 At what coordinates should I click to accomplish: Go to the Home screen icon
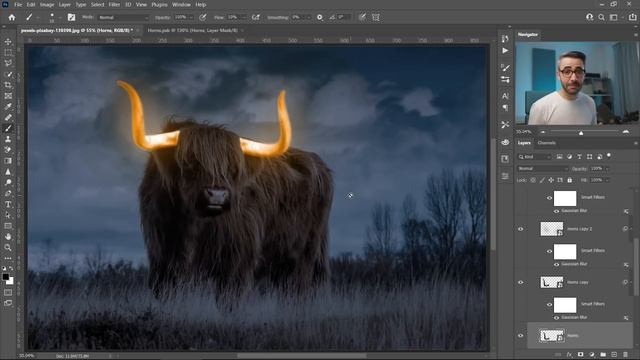click(x=12, y=17)
